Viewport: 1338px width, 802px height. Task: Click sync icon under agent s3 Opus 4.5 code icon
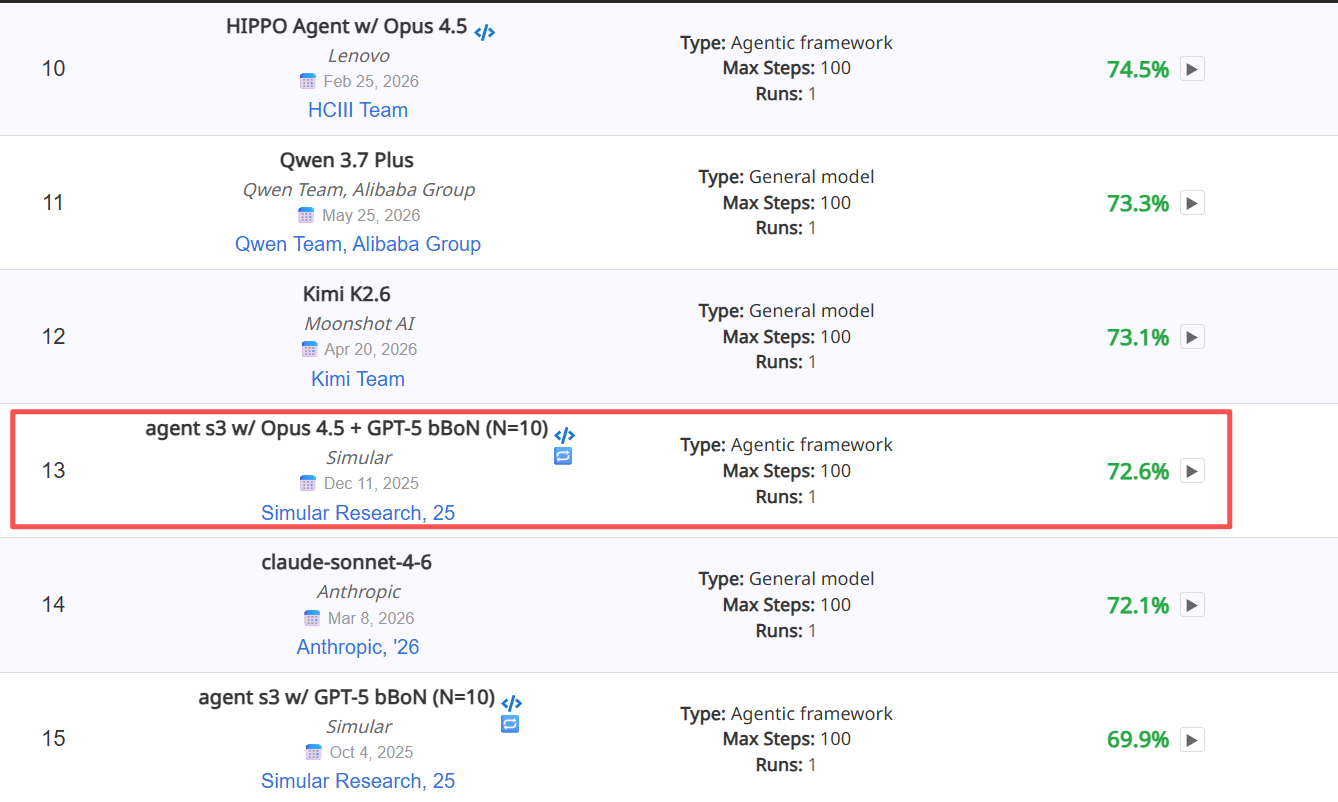click(563, 456)
